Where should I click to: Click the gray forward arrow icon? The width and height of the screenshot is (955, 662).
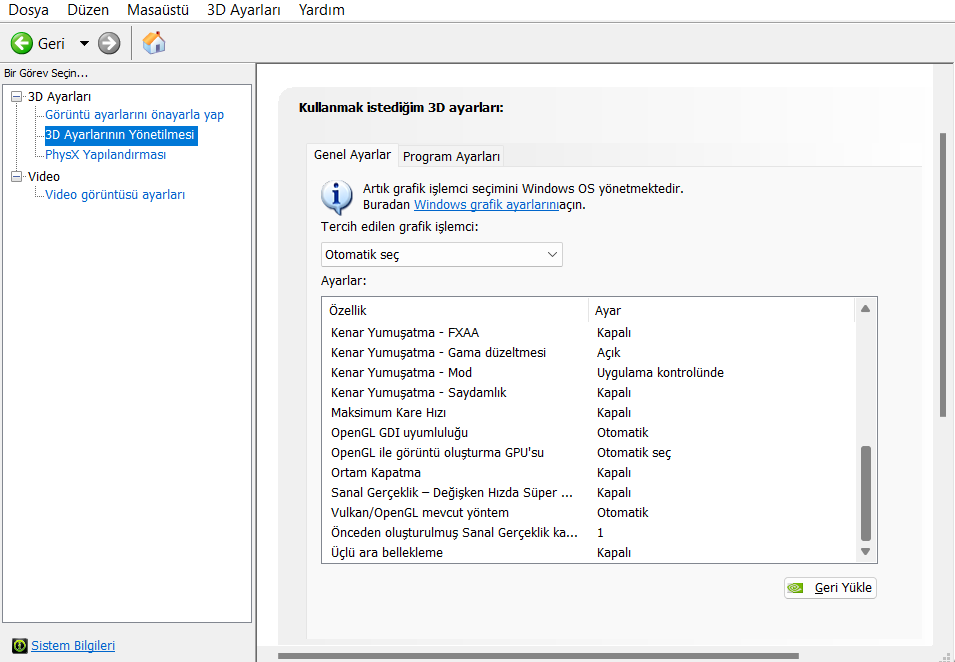click(x=110, y=43)
